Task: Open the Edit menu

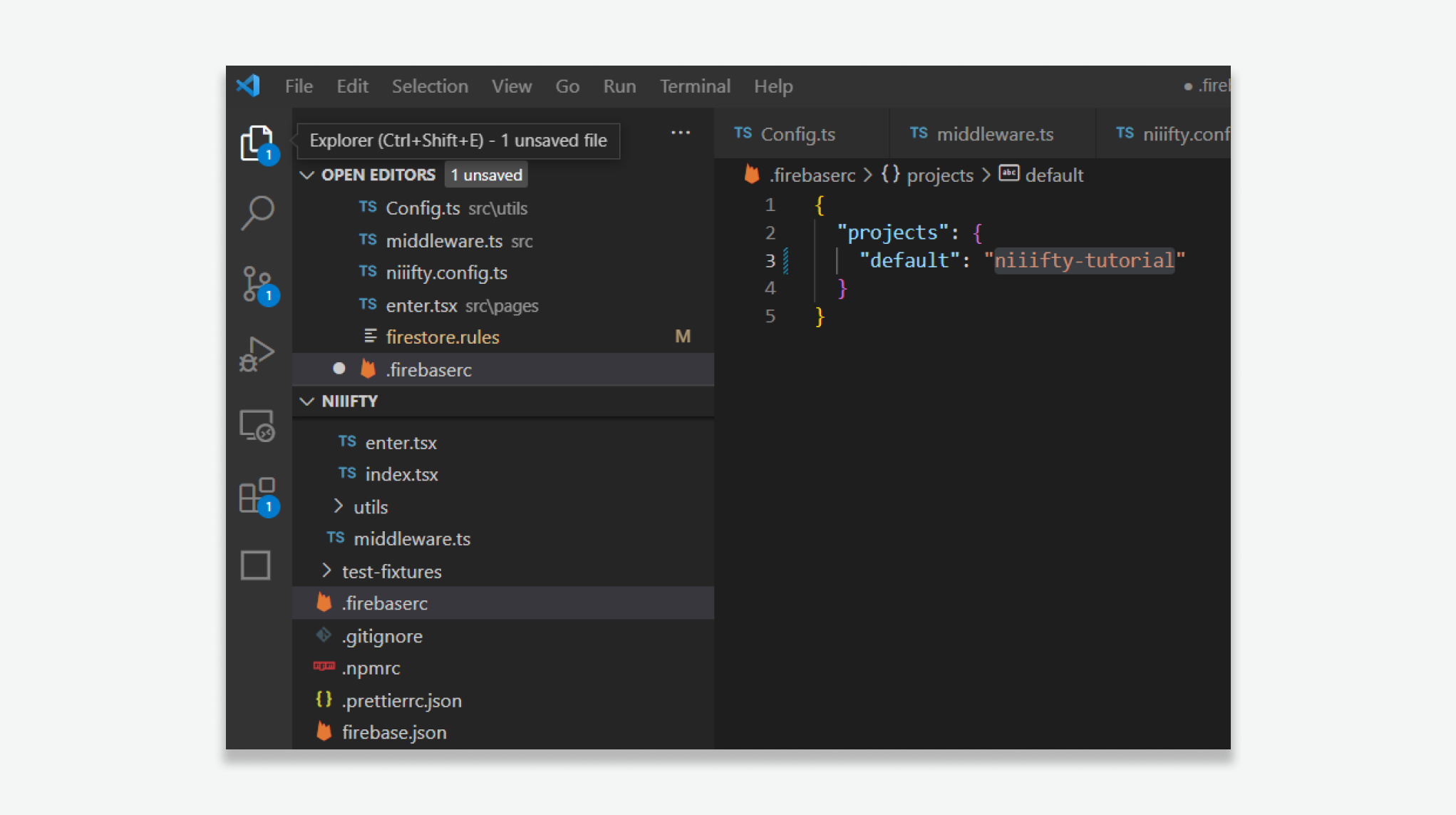Action: [352, 86]
